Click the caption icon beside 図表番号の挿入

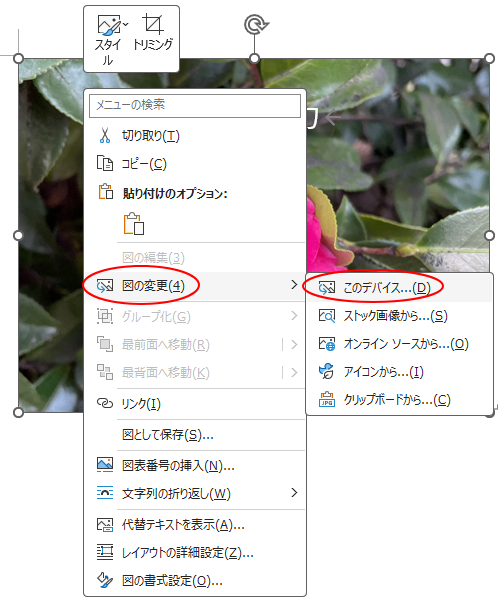tap(105, 465)
